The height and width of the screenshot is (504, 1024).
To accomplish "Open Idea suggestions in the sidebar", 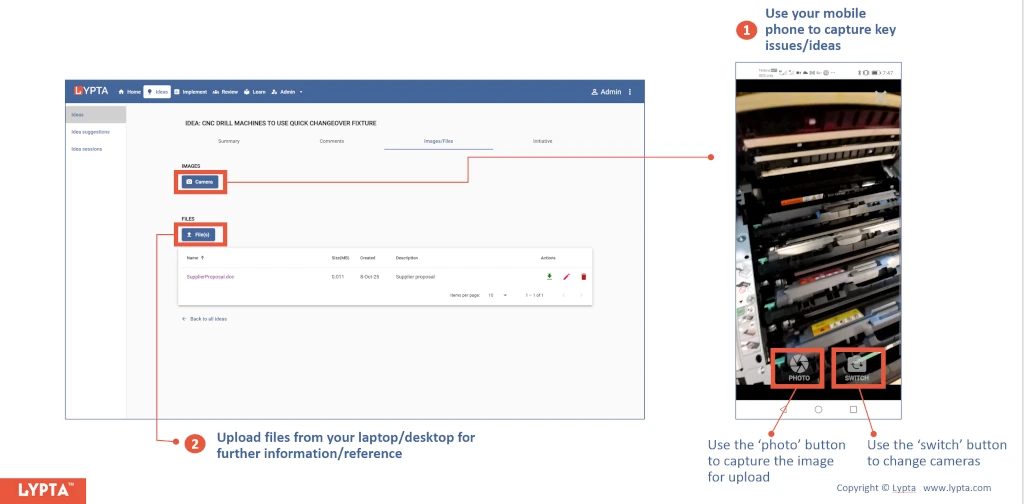I will pos(91,132).
